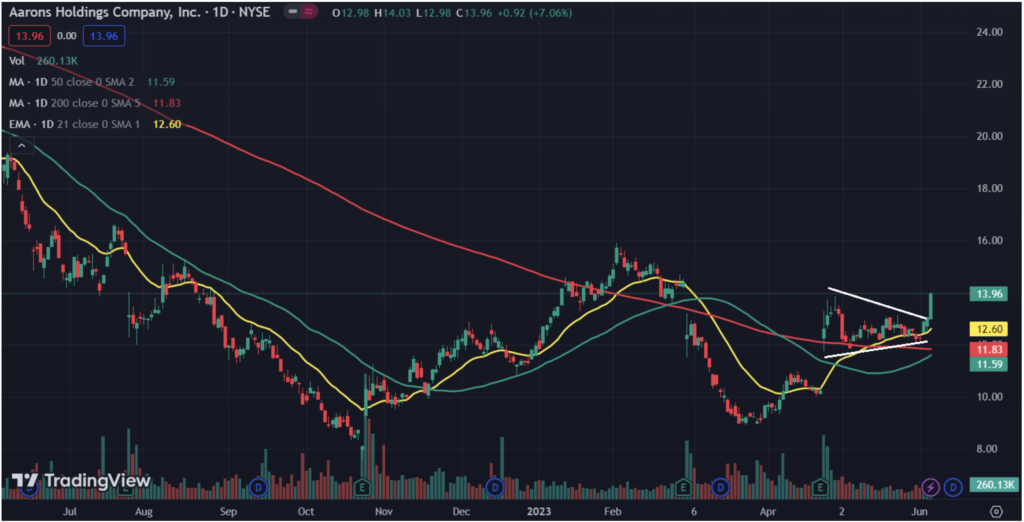Open the earnings E marker before Nov
The width and height of the screenshot is (1024, 522).
pos(361,487)
